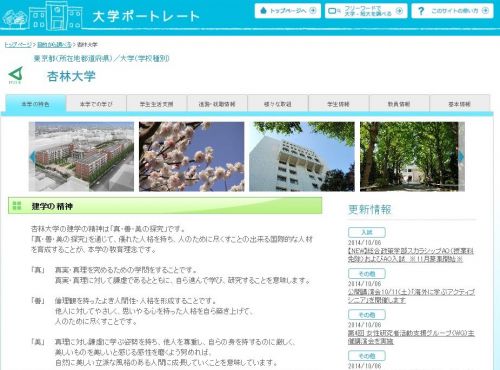Open the 様々な取組 tab

pos(278,104)
